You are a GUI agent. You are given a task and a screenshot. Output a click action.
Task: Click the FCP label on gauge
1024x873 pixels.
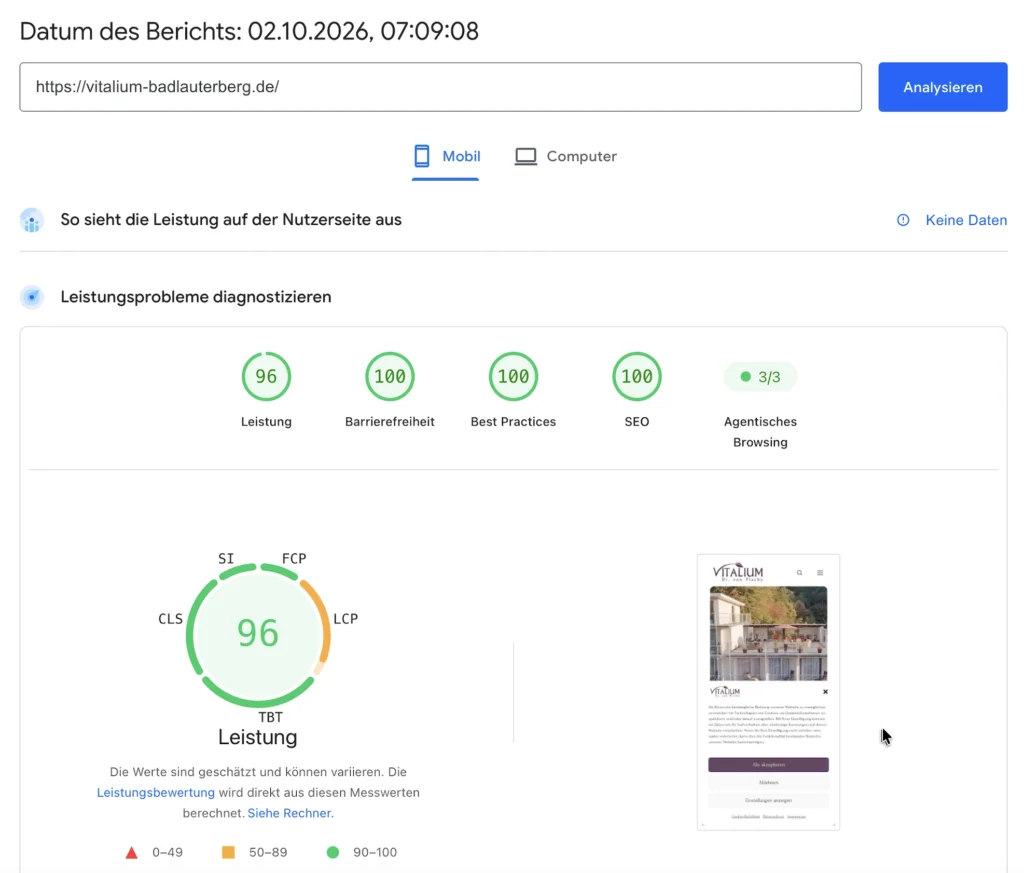tap(294, 558)
